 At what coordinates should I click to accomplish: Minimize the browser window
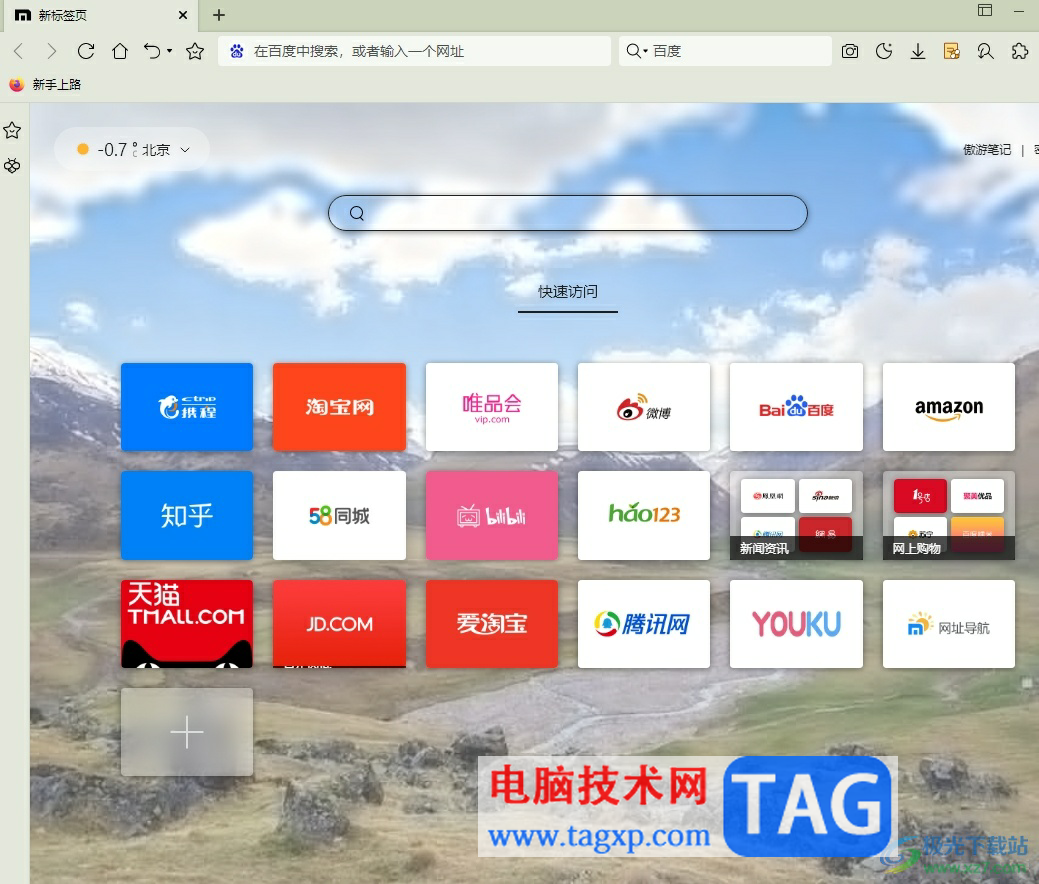[1019, 11]
